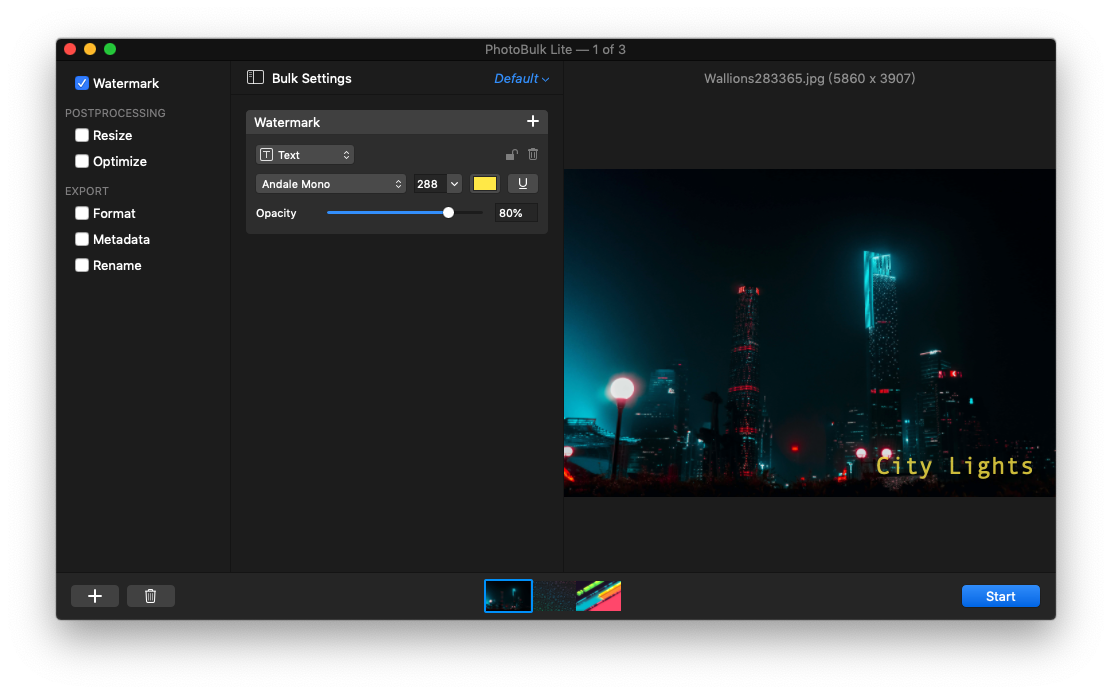Screen dimensions: 1112x694
Task: Expand the font size 288 dropdown
Action: (x=455, y=184)
